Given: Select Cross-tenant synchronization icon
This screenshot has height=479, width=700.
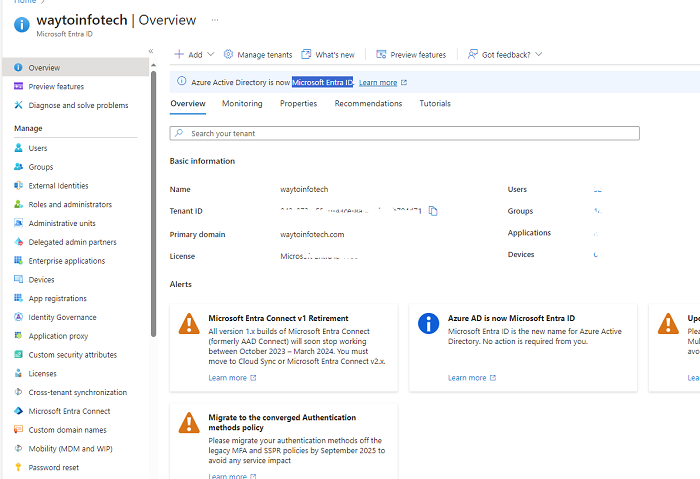Looking at the screenshot, I should pyautogui.click(x=18, y=392).
